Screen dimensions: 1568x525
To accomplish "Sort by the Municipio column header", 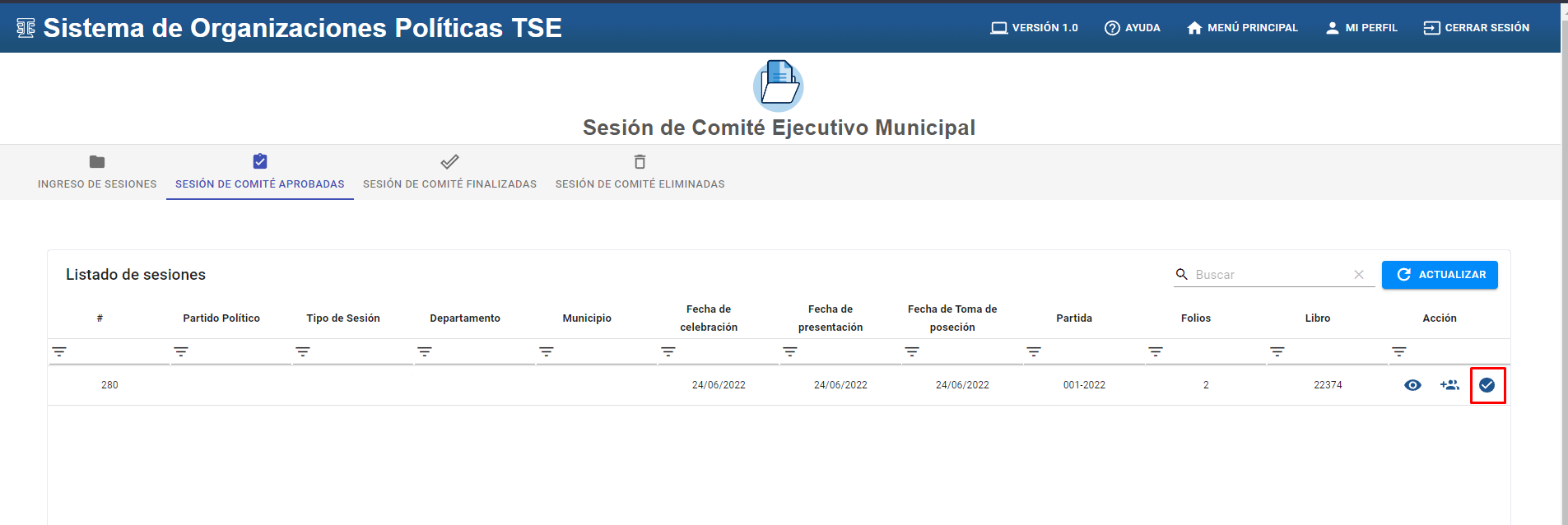I will coord(587,318).
